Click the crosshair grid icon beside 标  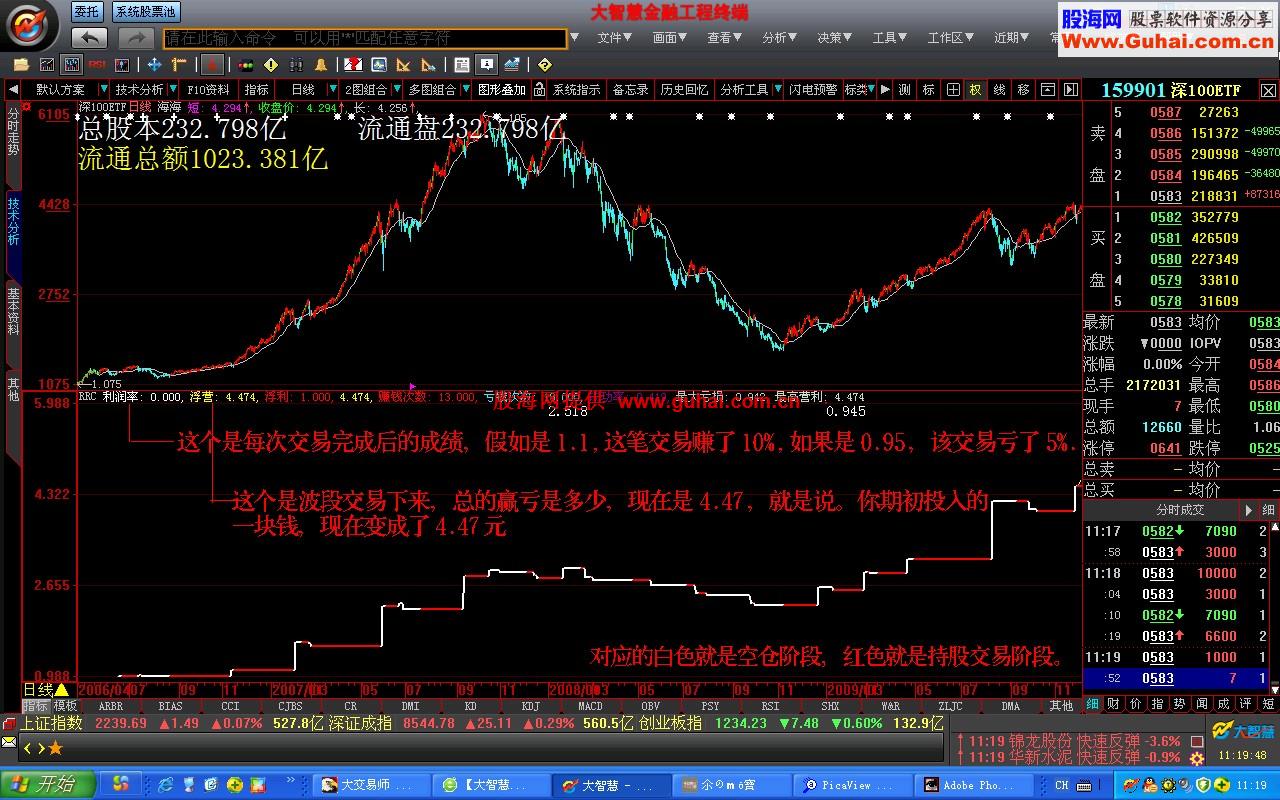[953, 89]
